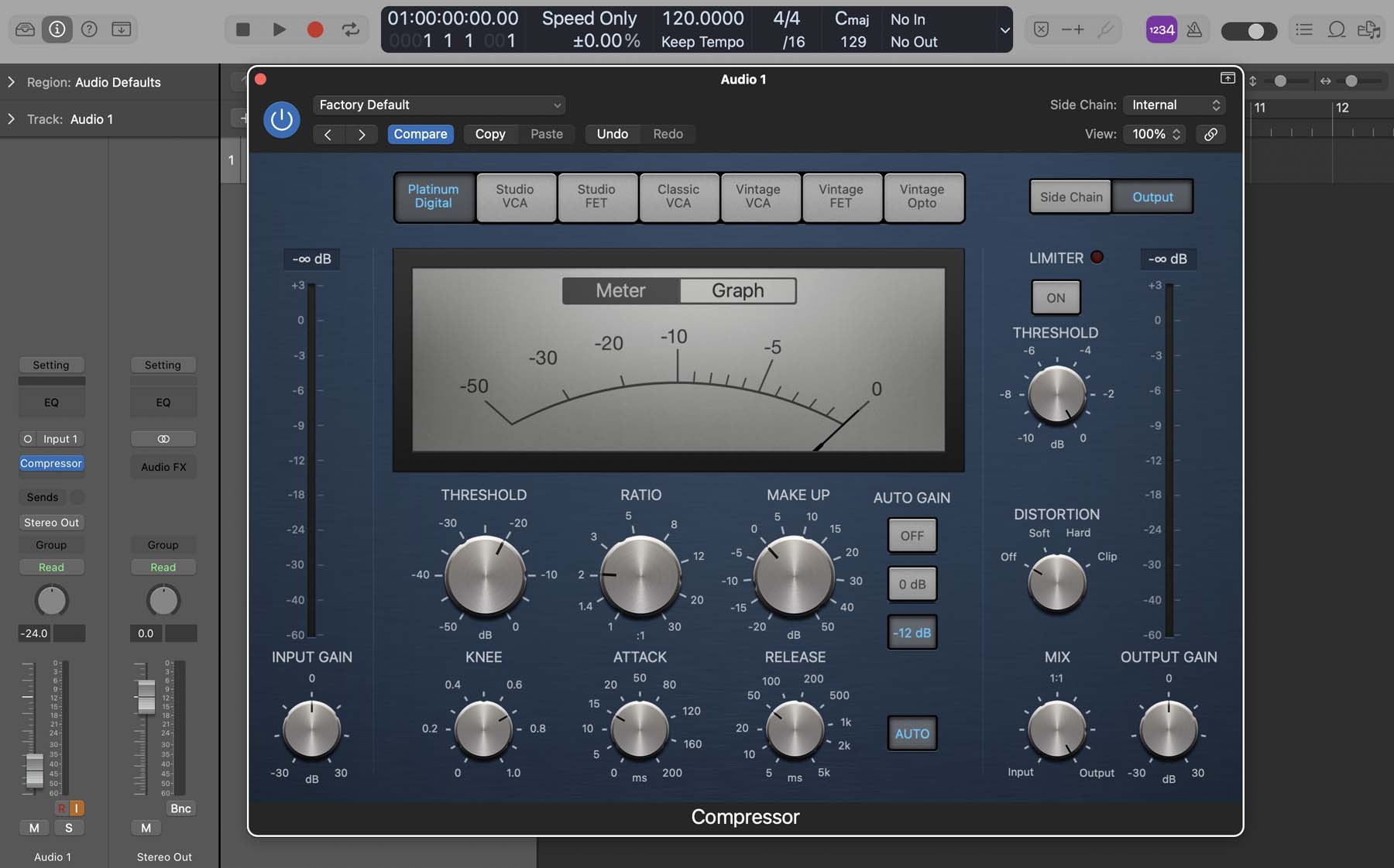This screenshot has height=868, width=1394.
Task: Open Setting menu on Stereo Out strip
Action: [x=163, y=365]
